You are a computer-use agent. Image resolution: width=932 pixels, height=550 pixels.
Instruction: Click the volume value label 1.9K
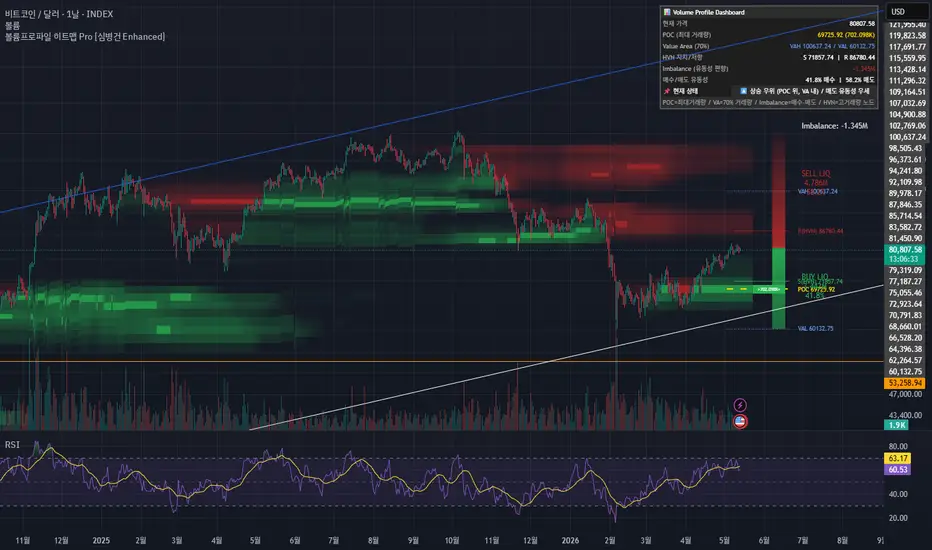click(x=896, y=425)
